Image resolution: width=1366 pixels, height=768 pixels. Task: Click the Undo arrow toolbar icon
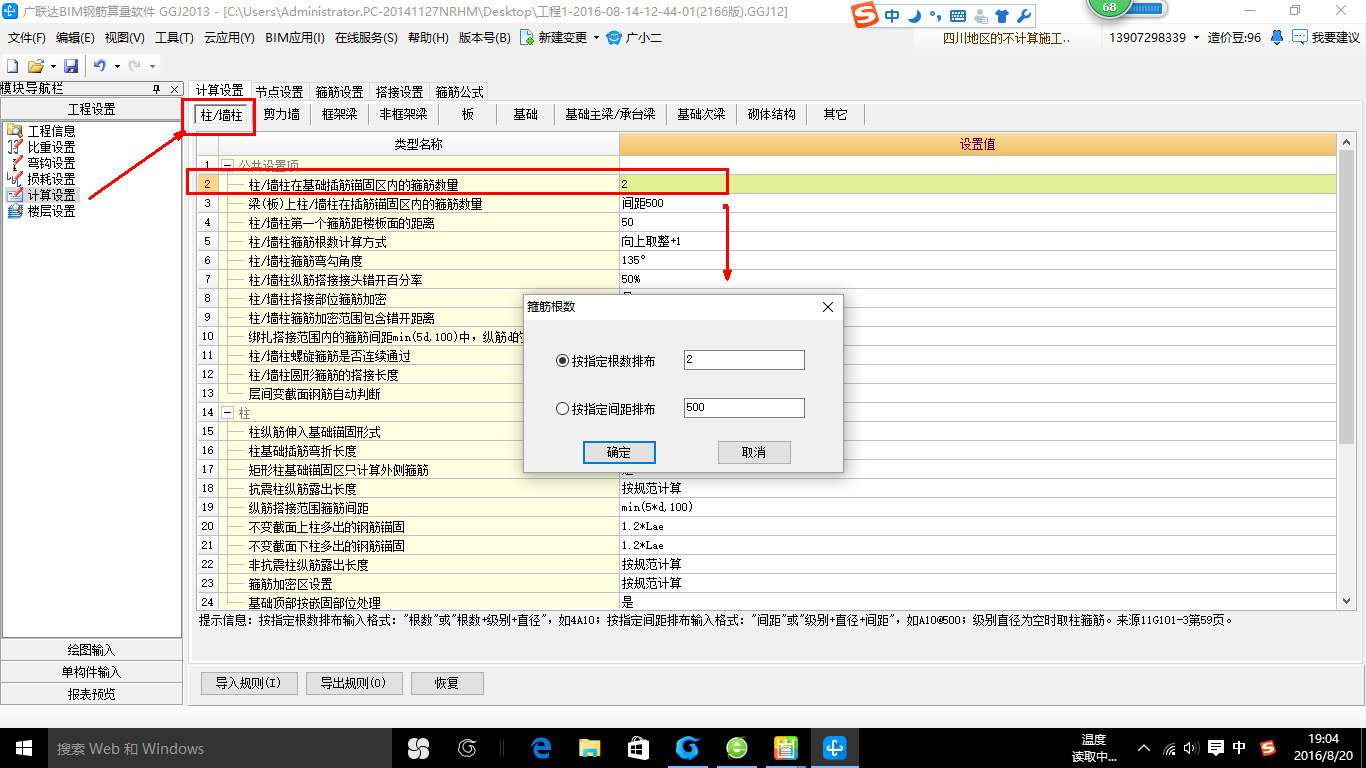tap(100, 66)
